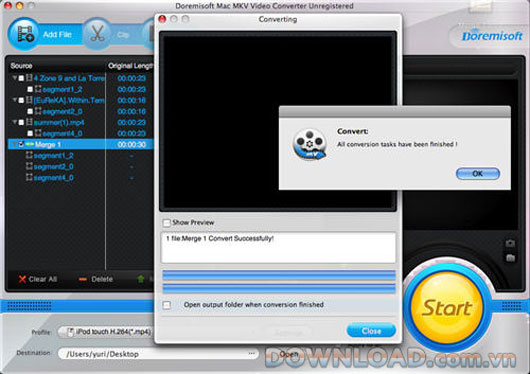The image size is (530, 374).
Task: Click the Clear All label
Action: pyautogui.click(x=43, y=279)
